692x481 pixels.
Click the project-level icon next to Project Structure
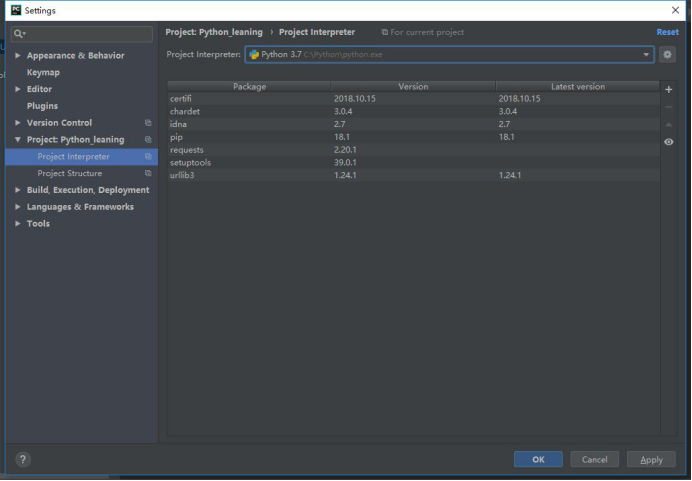148,173
